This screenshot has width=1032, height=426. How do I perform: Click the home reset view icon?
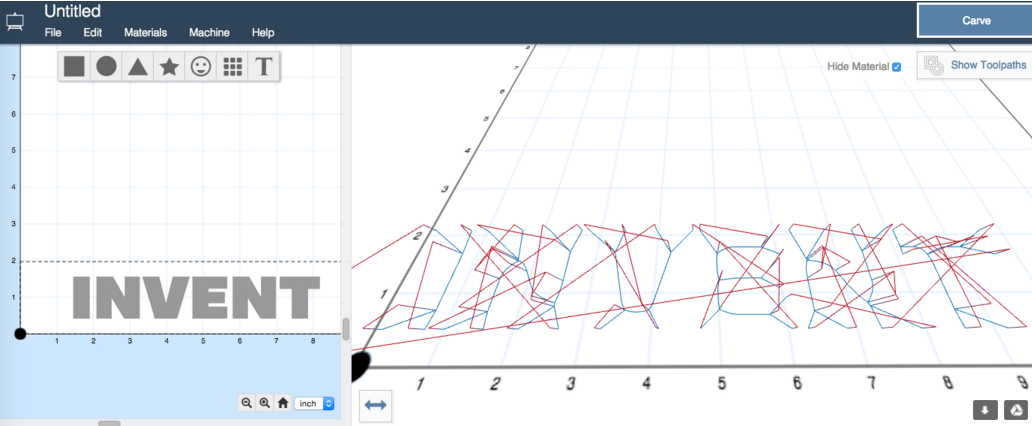coord(283,403)
